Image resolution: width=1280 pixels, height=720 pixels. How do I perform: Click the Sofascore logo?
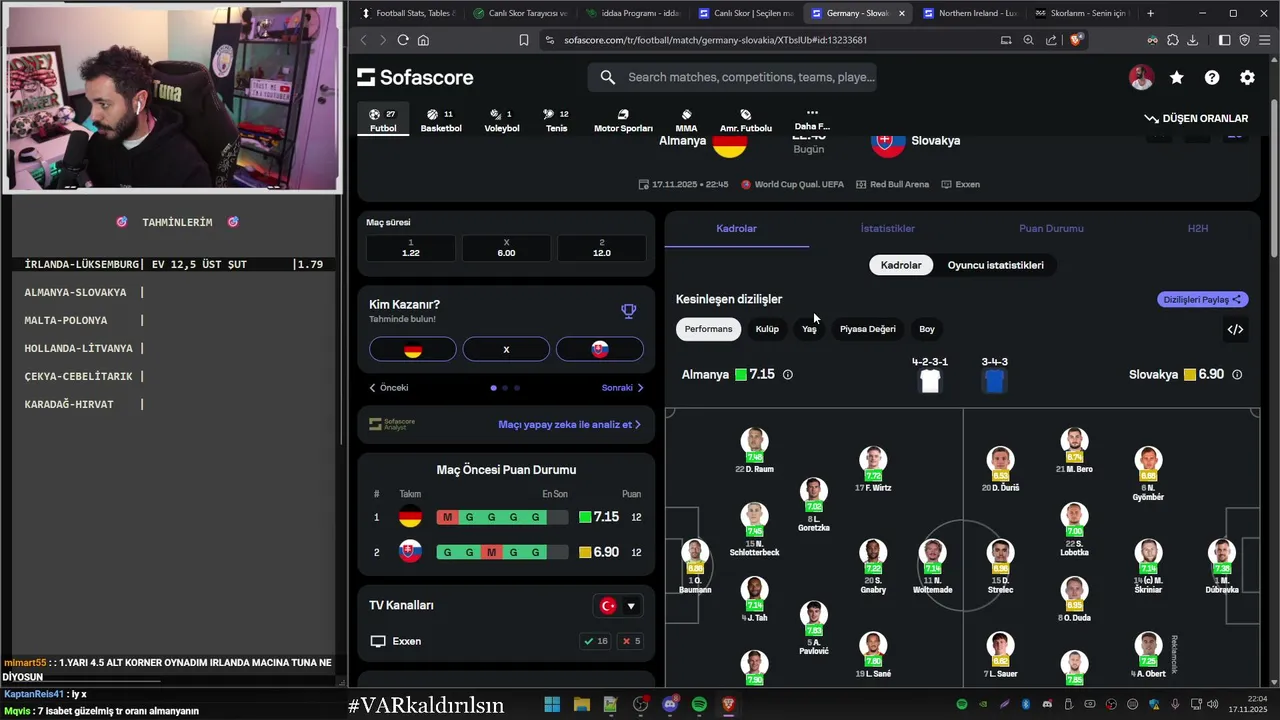click(x=415, y=78)
